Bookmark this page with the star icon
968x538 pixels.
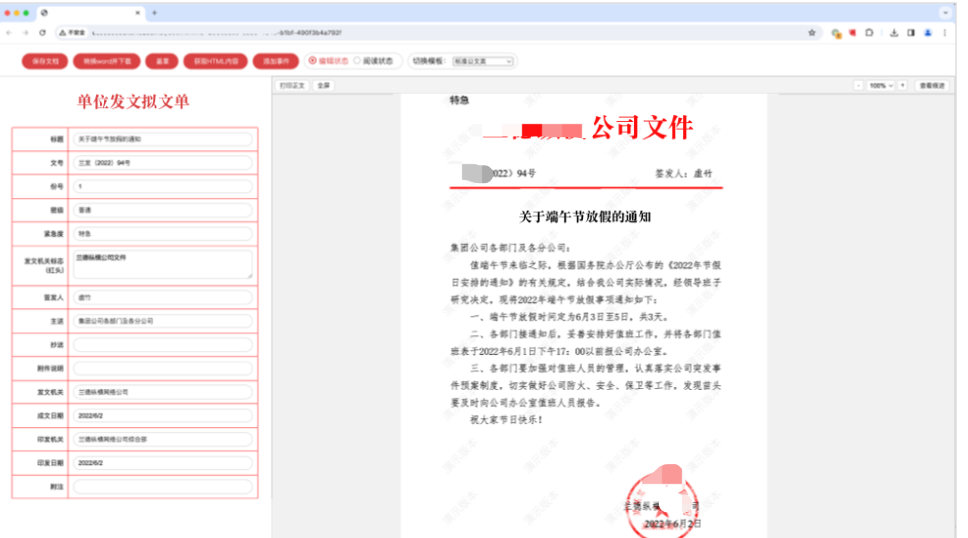tap(812, 33)
